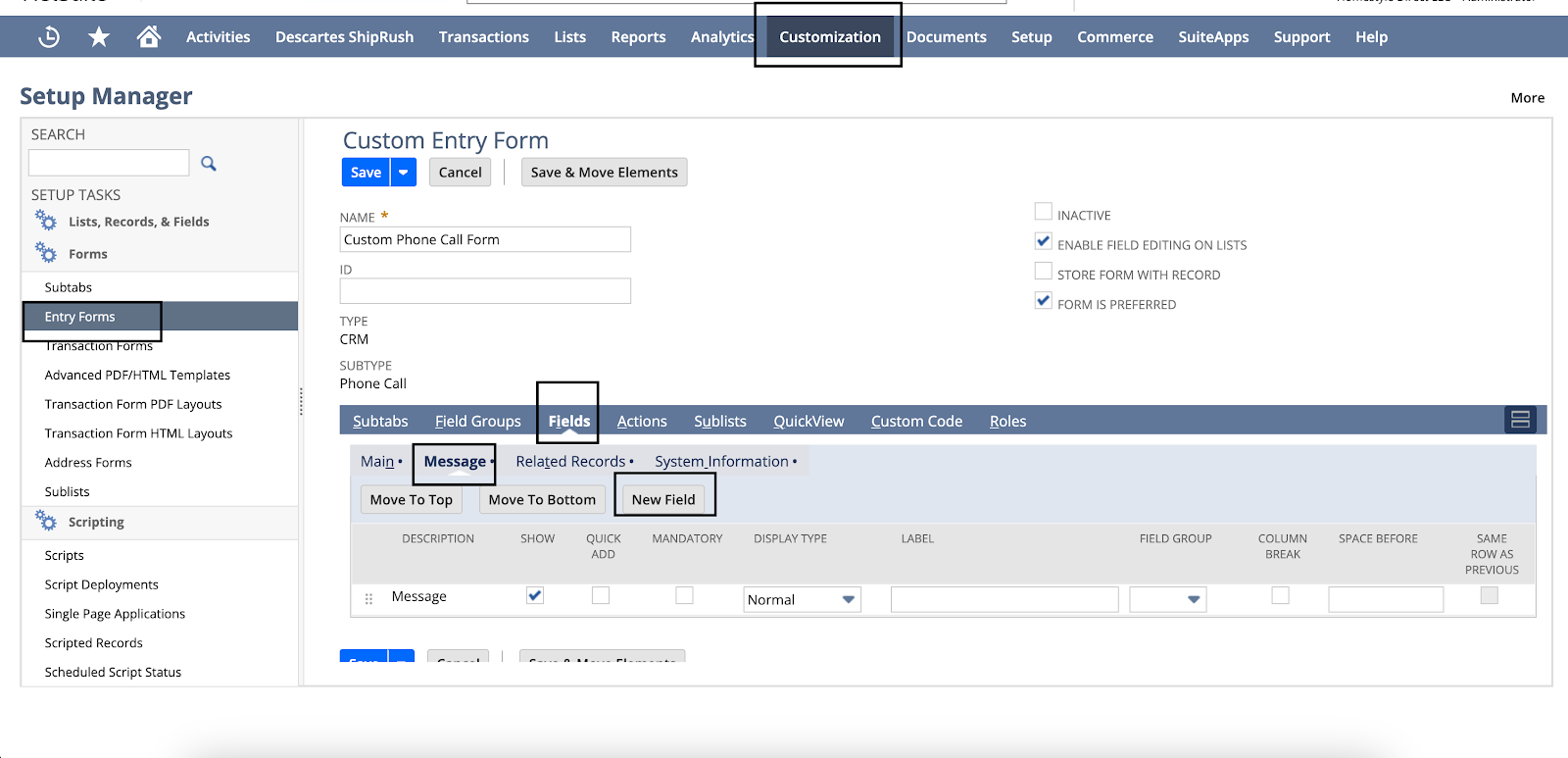Screen dimensions: 1568x758
Task: Open Script Deployments in sidebar
Action: [101, 584]
